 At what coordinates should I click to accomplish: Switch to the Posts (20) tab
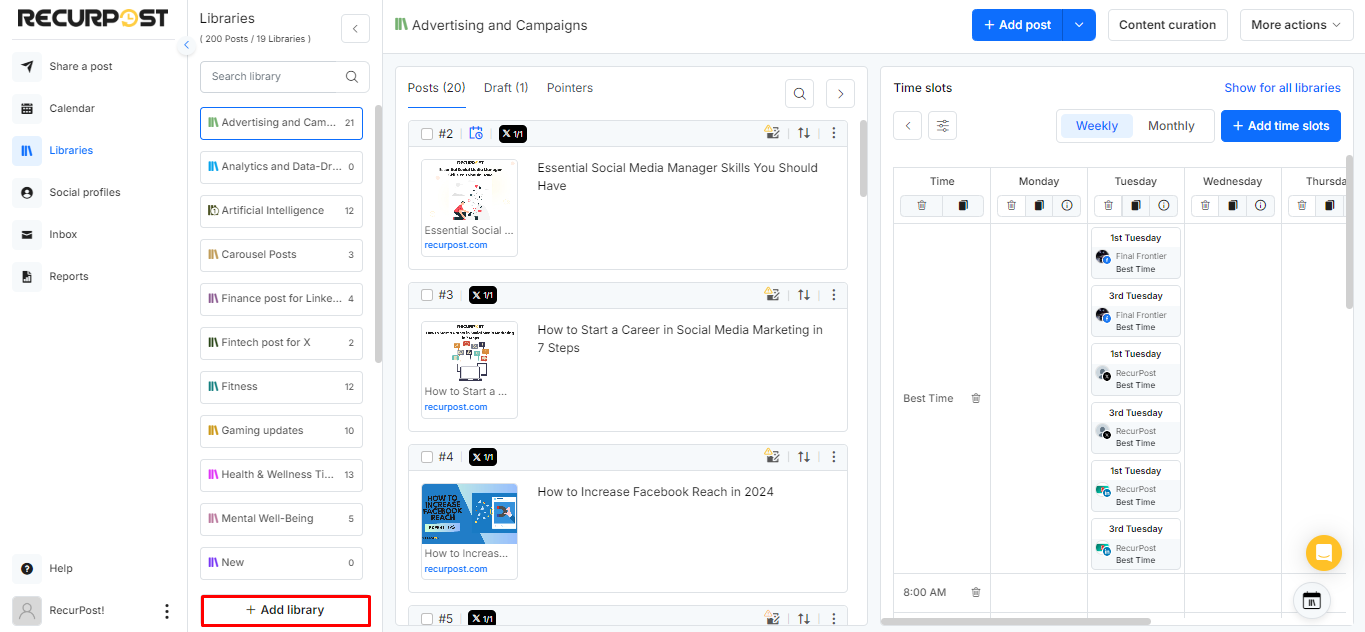(x=437, y=88)
